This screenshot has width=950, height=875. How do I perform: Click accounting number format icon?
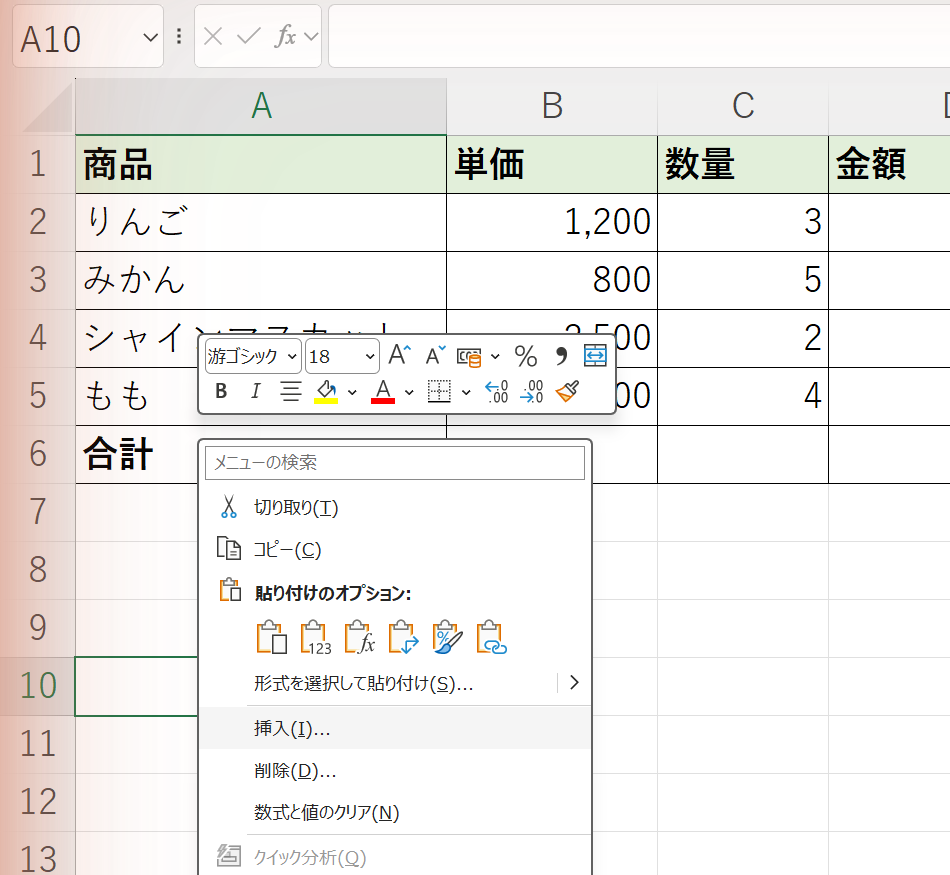(x=469, y=357)
